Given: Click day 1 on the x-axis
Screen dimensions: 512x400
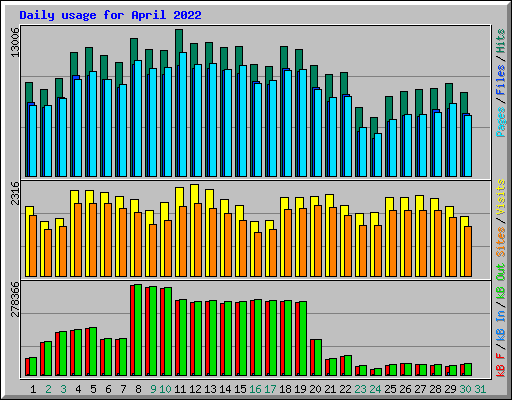Looking at the screenshot, I should (33, 389).
